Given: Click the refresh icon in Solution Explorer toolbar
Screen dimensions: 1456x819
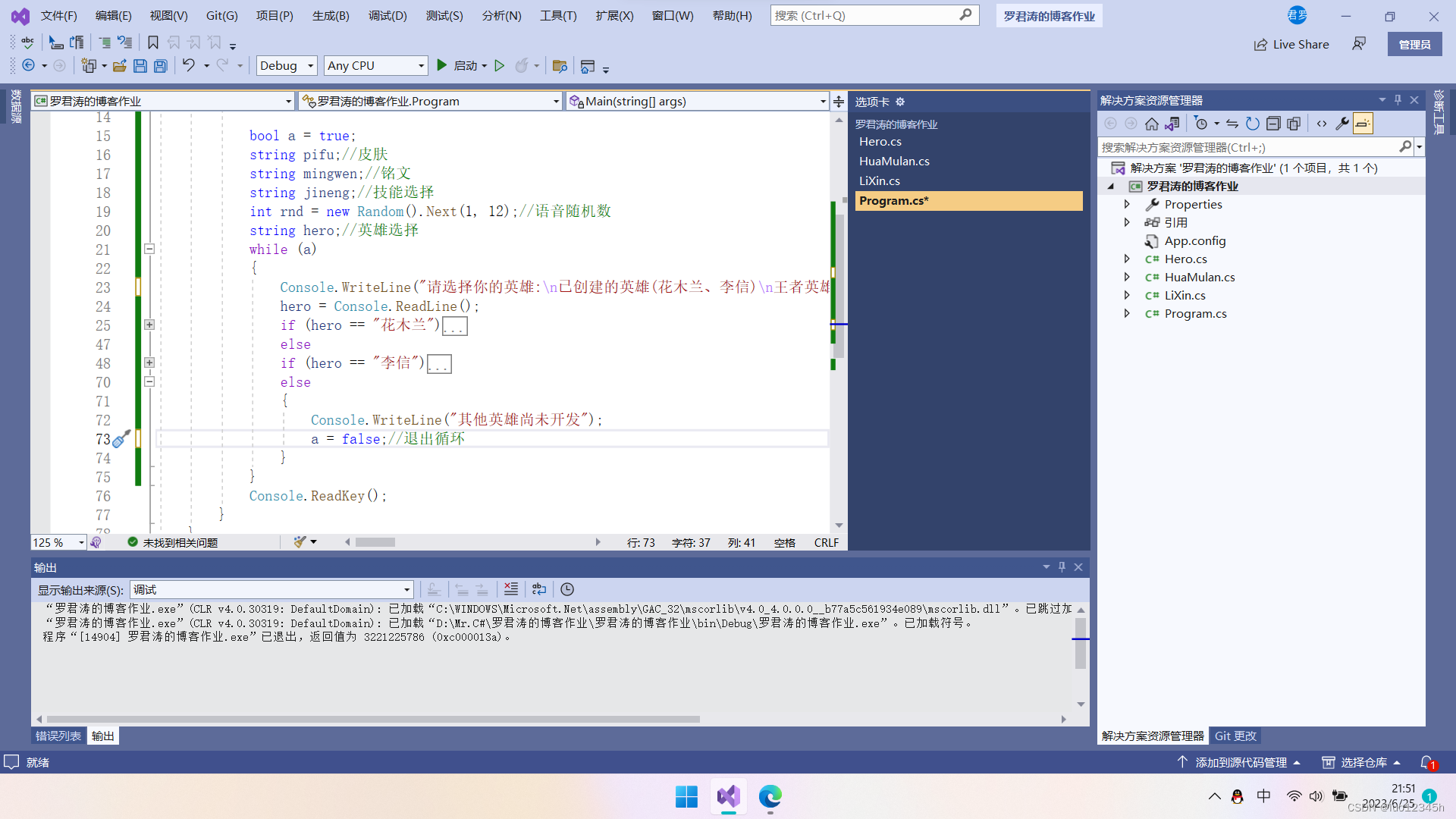Looking at the screenshot, I should point(1252,124).
